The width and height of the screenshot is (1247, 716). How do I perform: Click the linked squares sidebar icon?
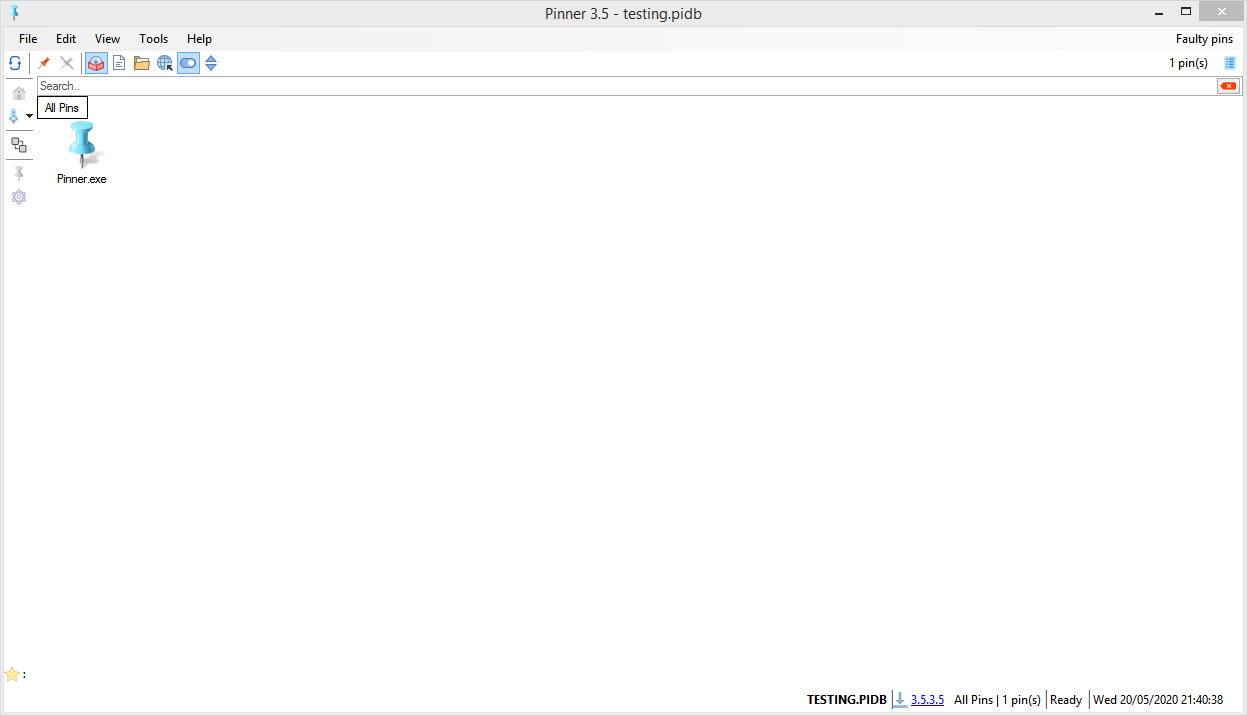point(19,145)
